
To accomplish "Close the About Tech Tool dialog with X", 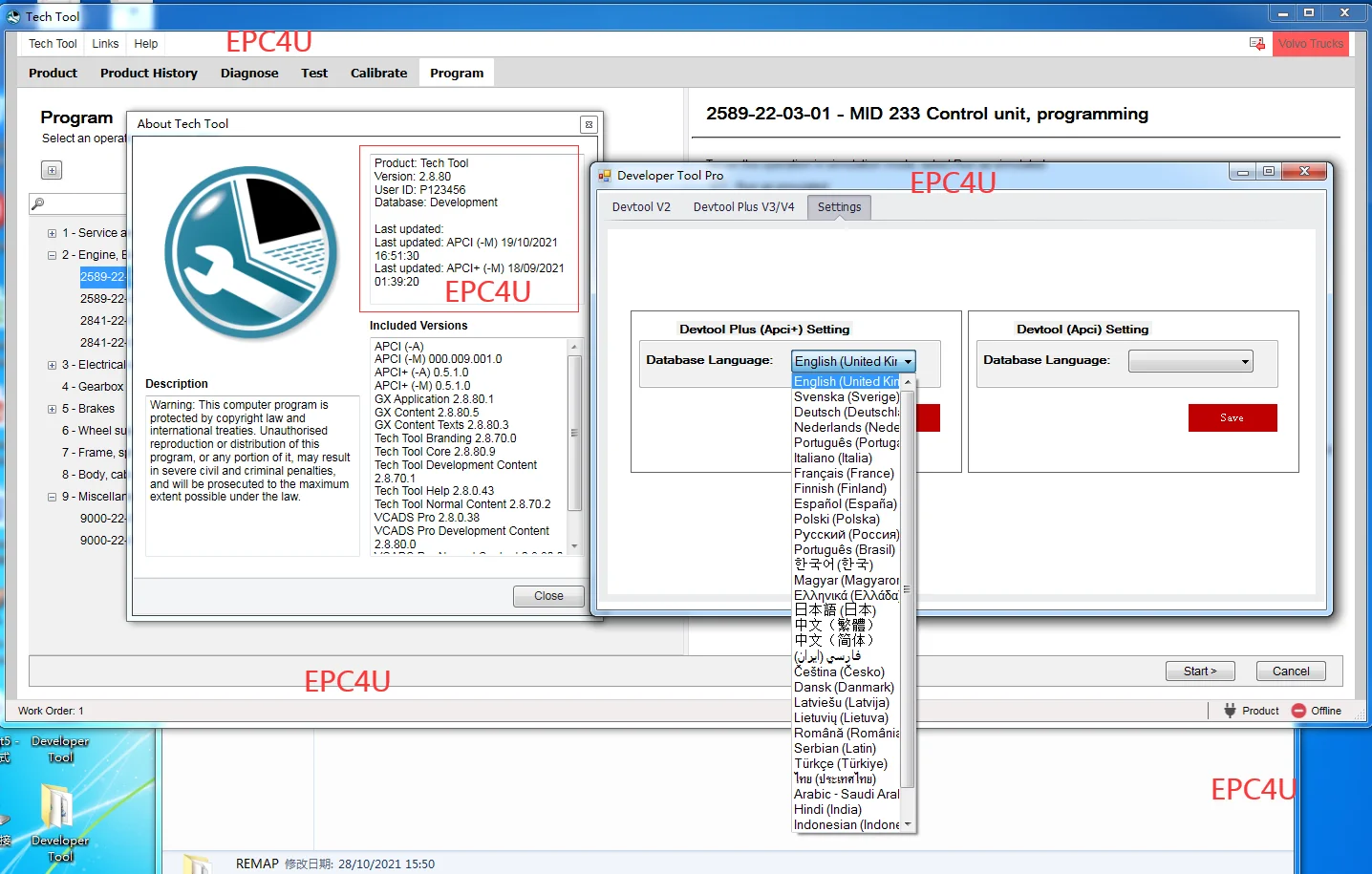I will [x=589, y=124].
